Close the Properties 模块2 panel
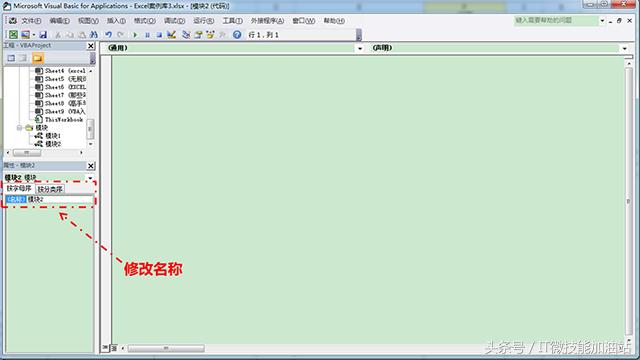This screenshot has height=360, width=640. [91, 166]
